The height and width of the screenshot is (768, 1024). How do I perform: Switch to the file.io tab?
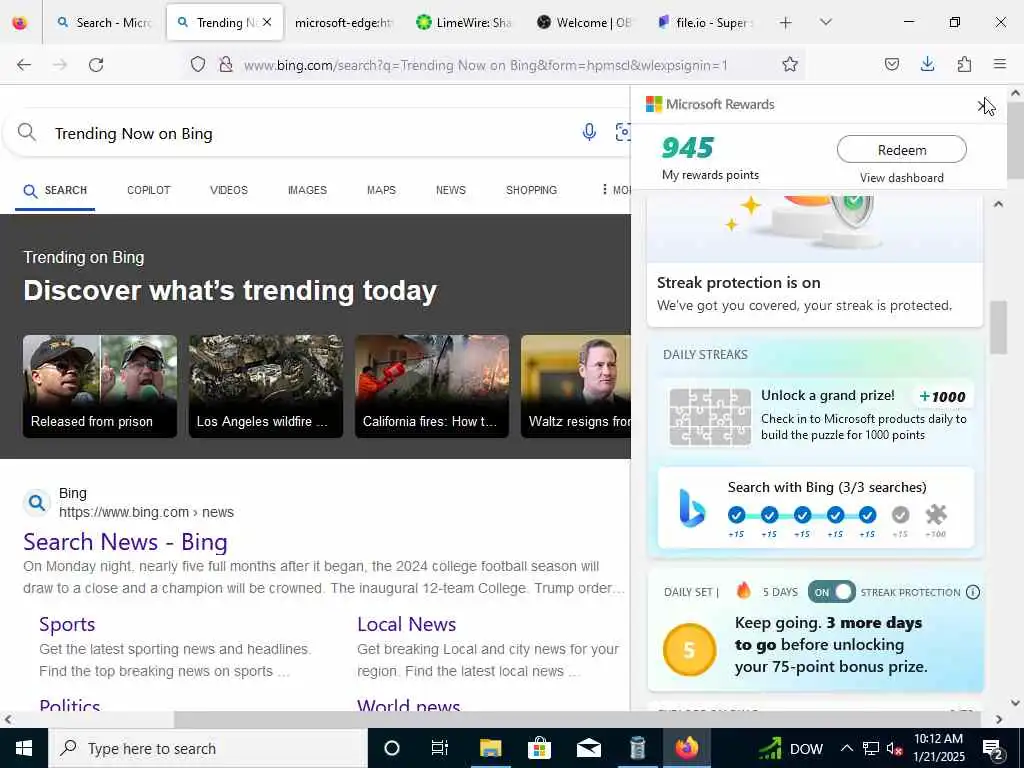(x=707, y=23)
